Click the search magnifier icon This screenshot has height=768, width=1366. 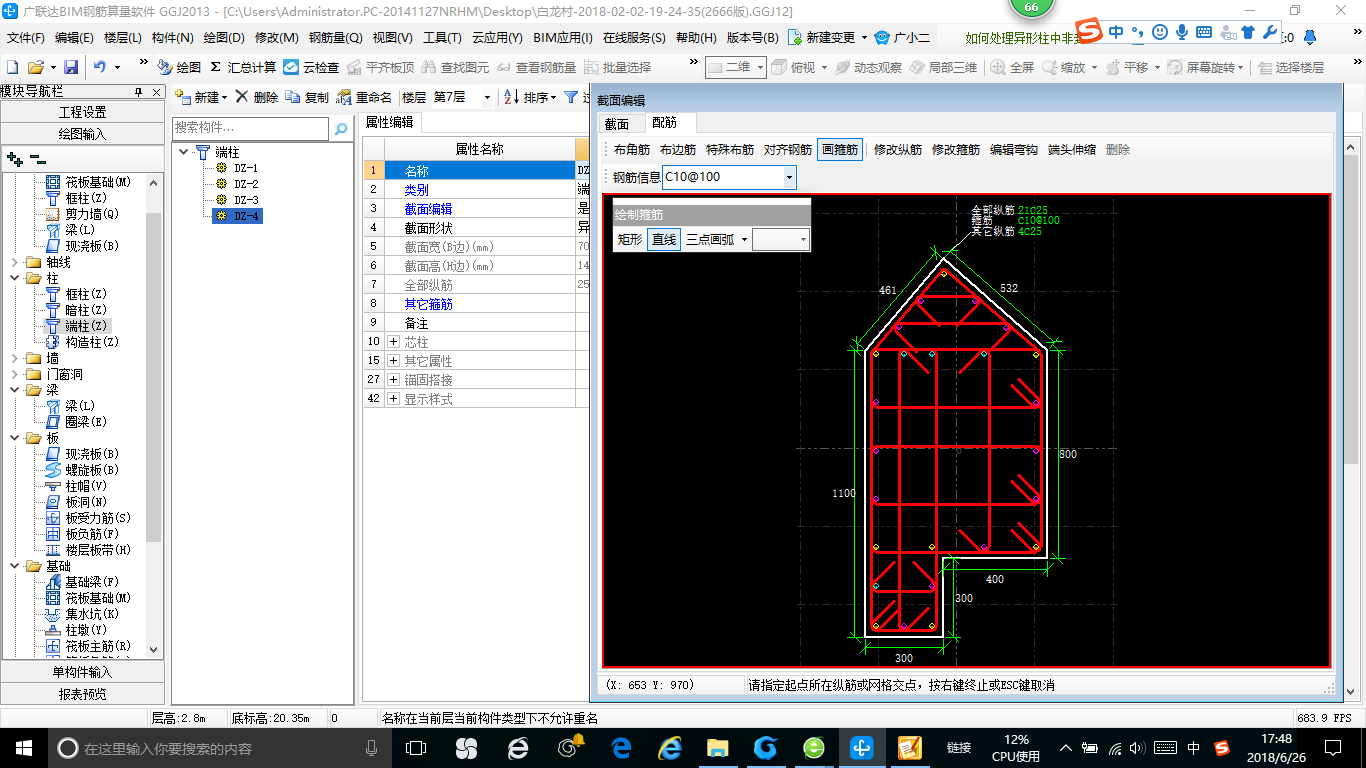tap(340, 128)
